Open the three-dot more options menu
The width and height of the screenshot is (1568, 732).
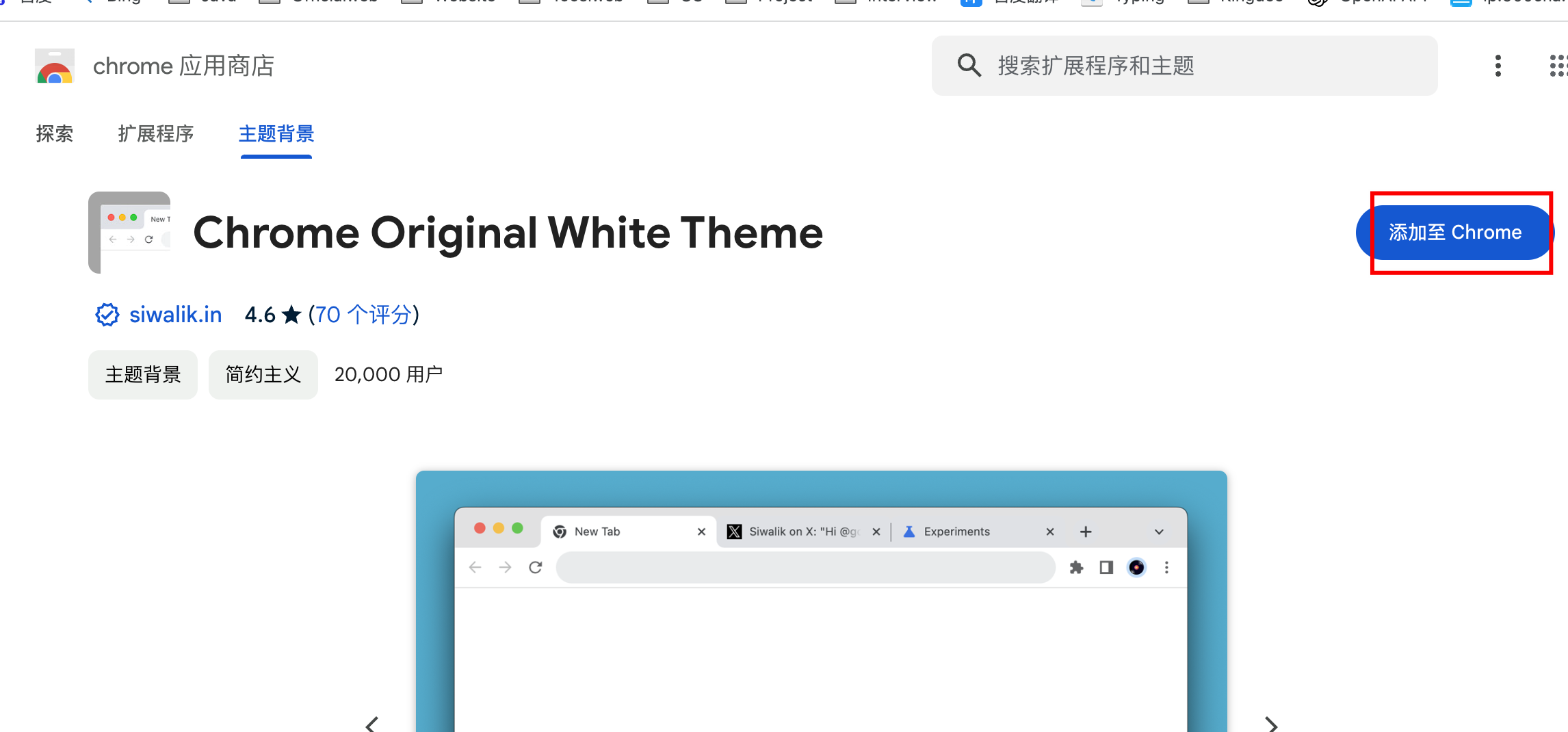pos(1498,66)
